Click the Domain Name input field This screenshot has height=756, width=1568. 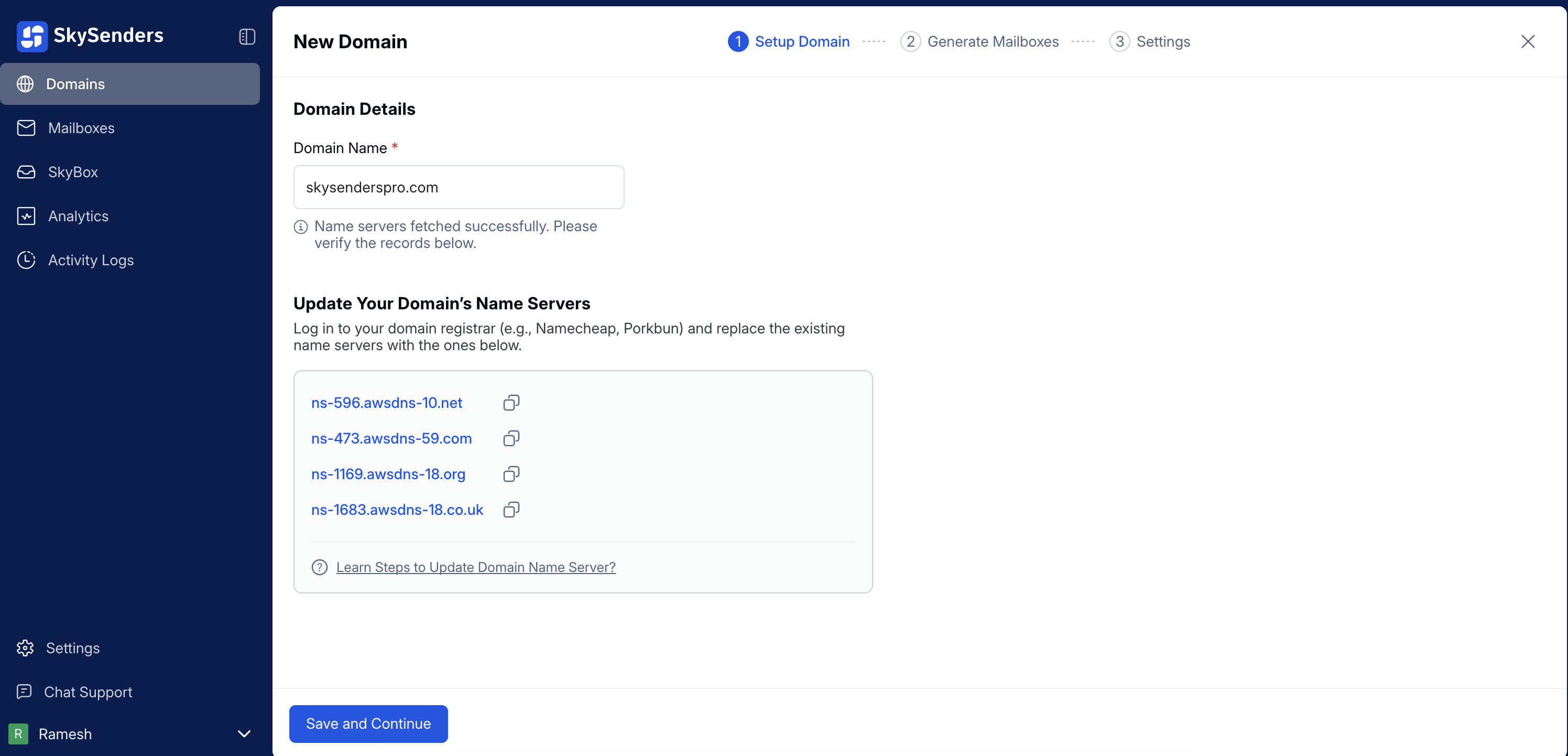point(459,188)
